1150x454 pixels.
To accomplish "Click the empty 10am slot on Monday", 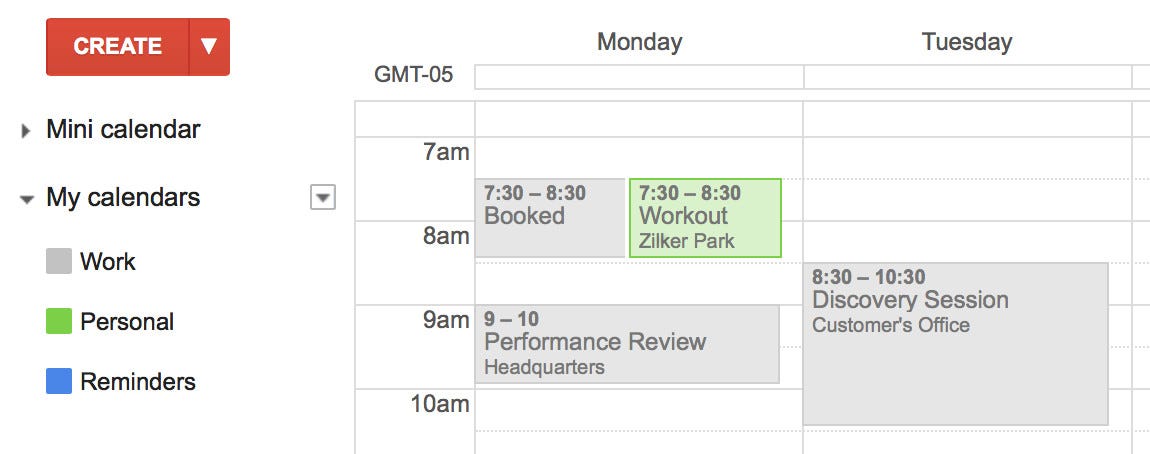I will coord(640,409).
